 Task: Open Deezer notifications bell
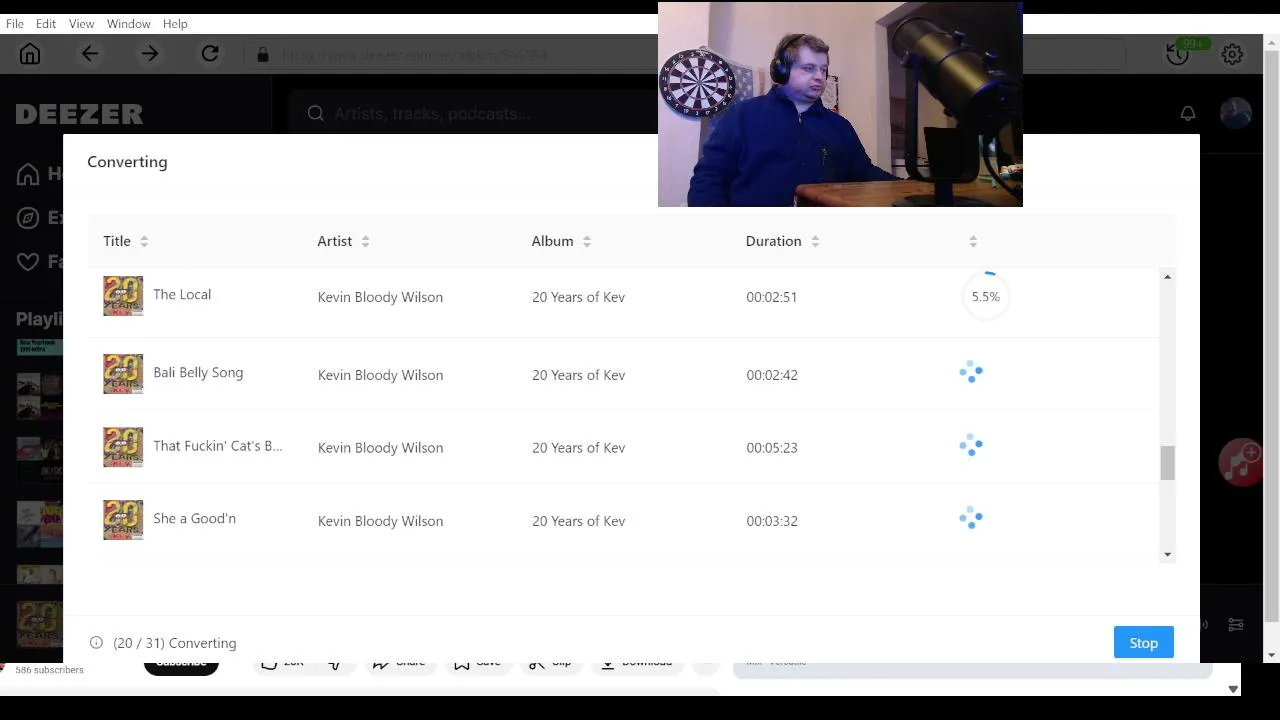pos(1188,113)
